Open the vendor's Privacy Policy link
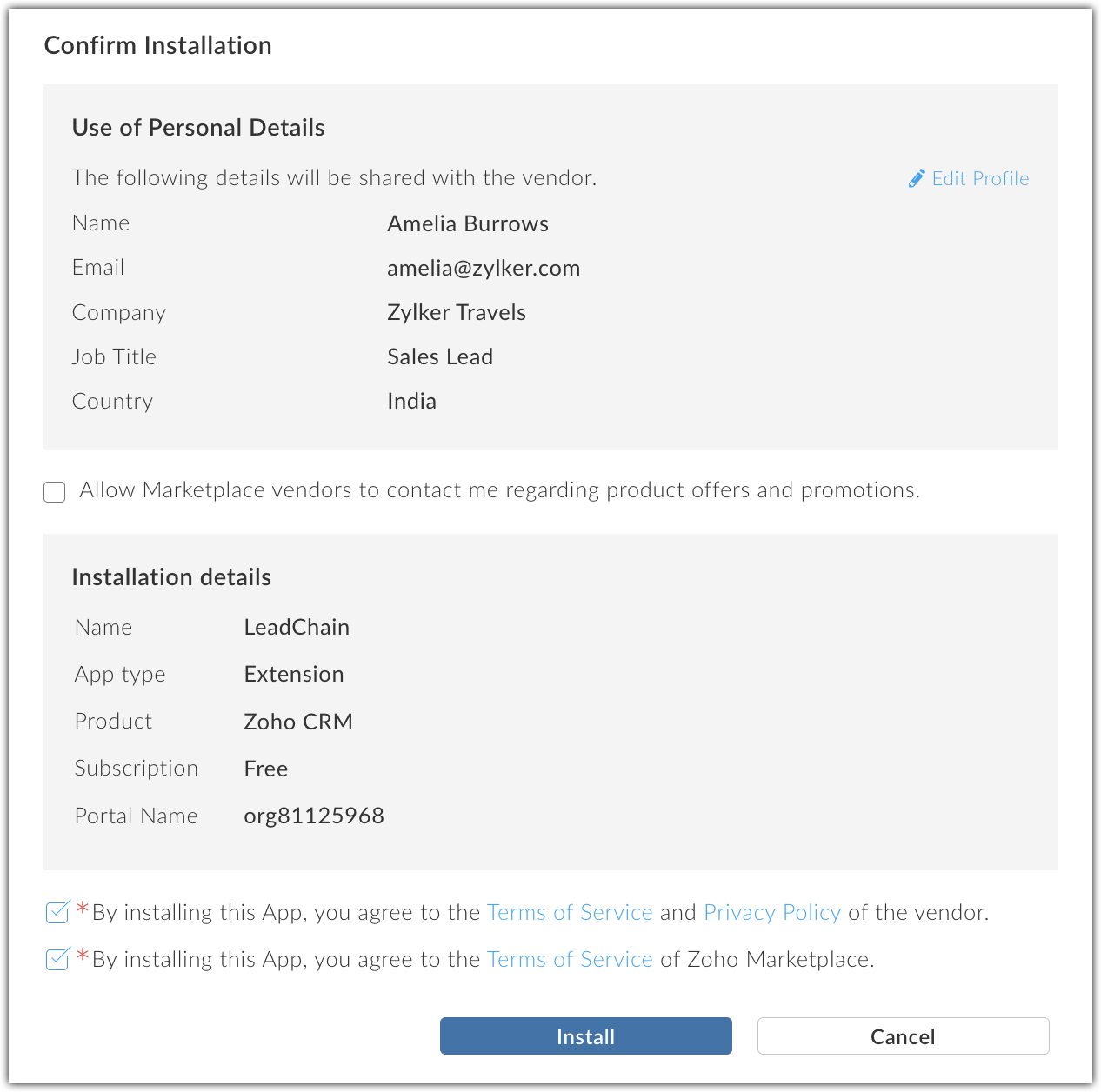The height and width of the screenshot is (1092, 1101). click(x=771, y=912)
